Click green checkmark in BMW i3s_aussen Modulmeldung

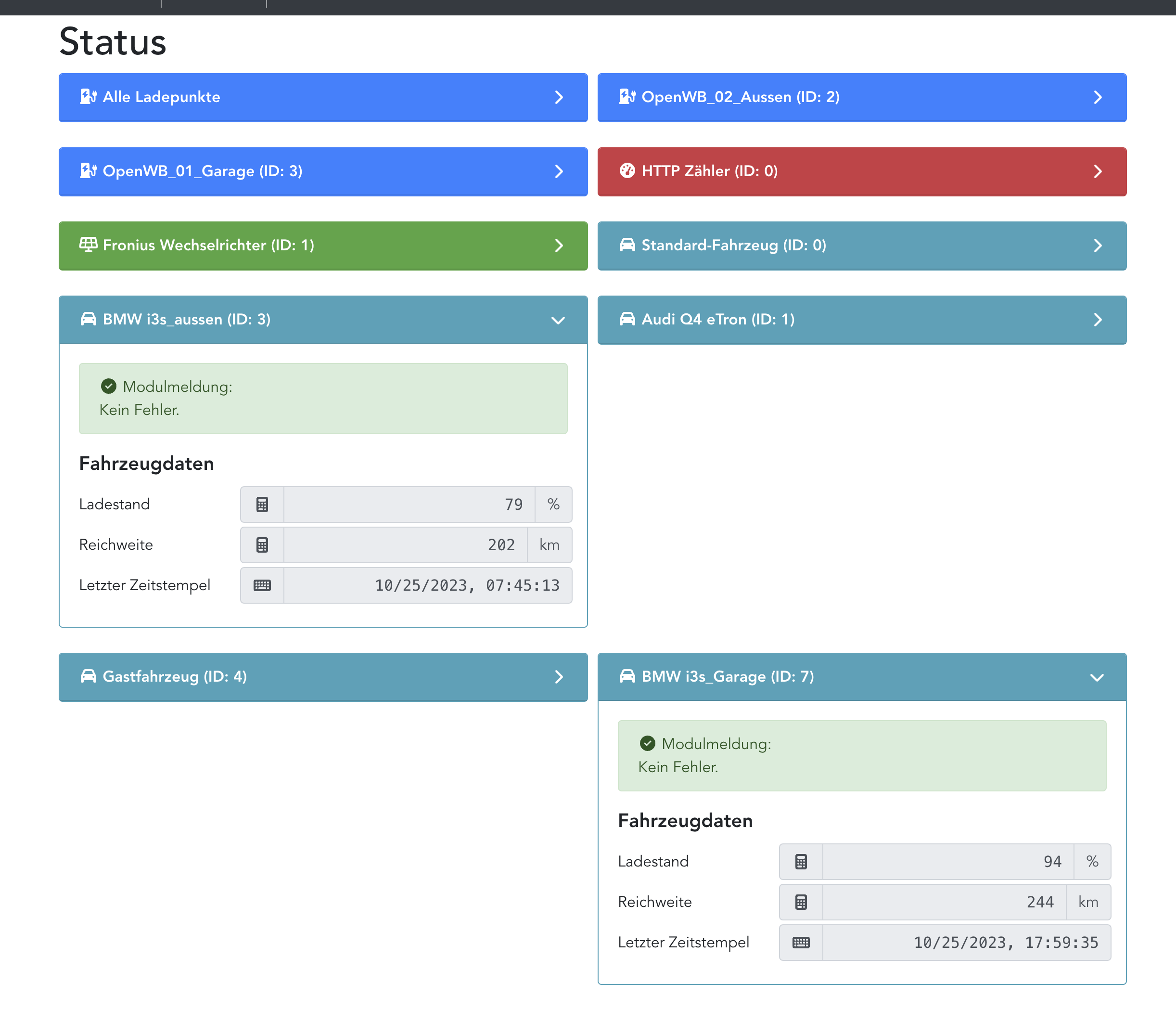click(x=108, y=387)
